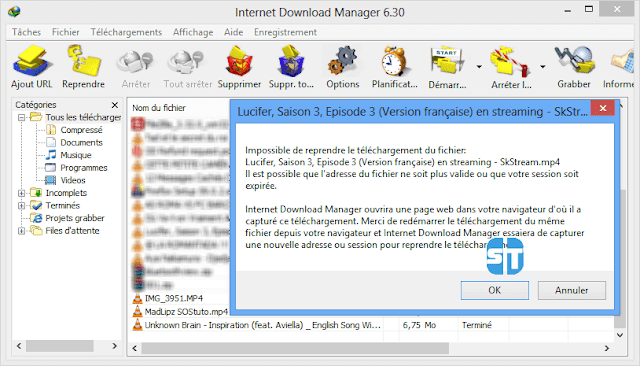Open the Aide menu
The height and width of the screenshot is (366, 640).
(x=233, y=32)
